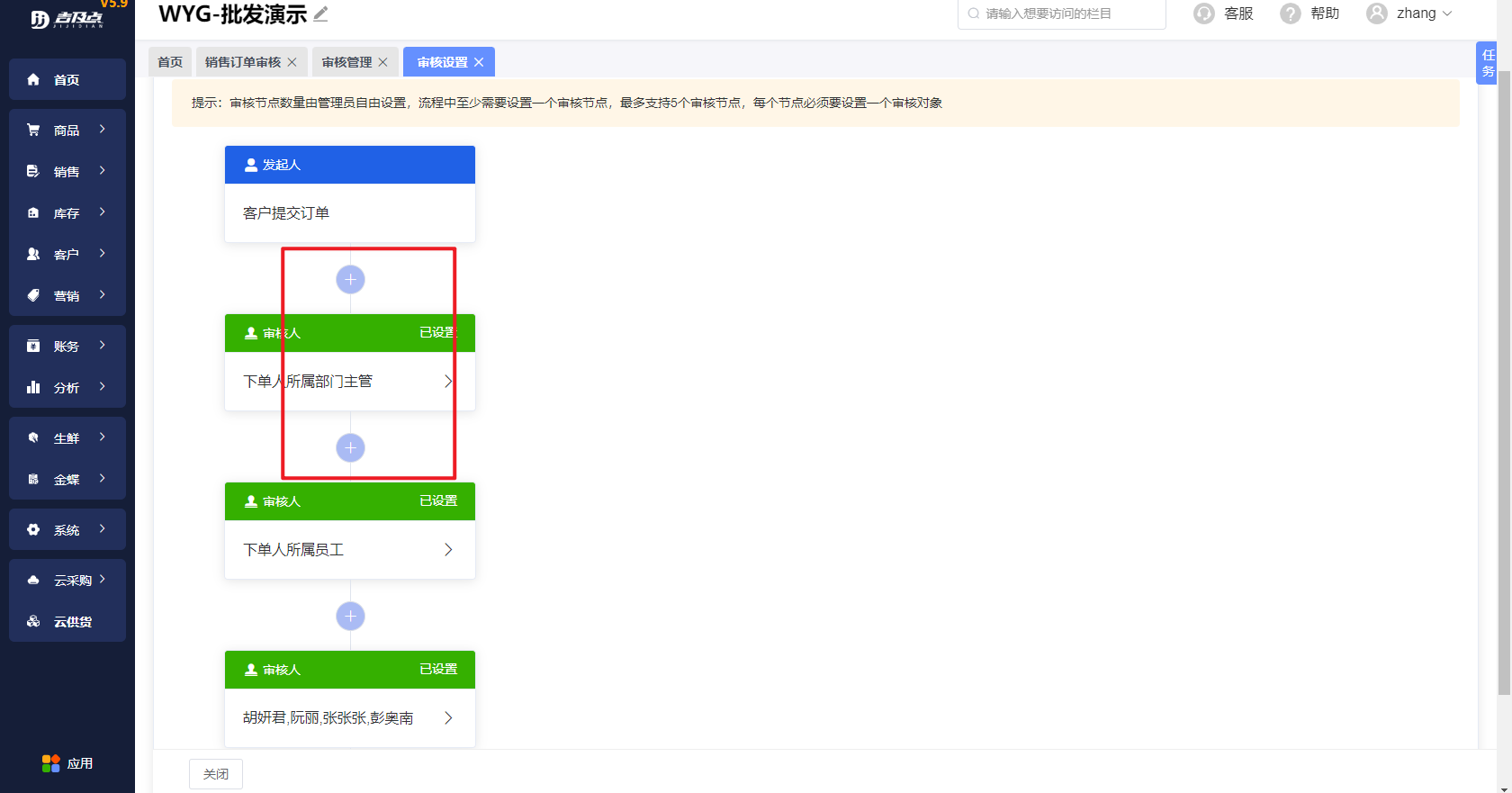Expand the 商品 sidebar menu
The height and width of the screenshot is (793, 1512).
(67, 131)
